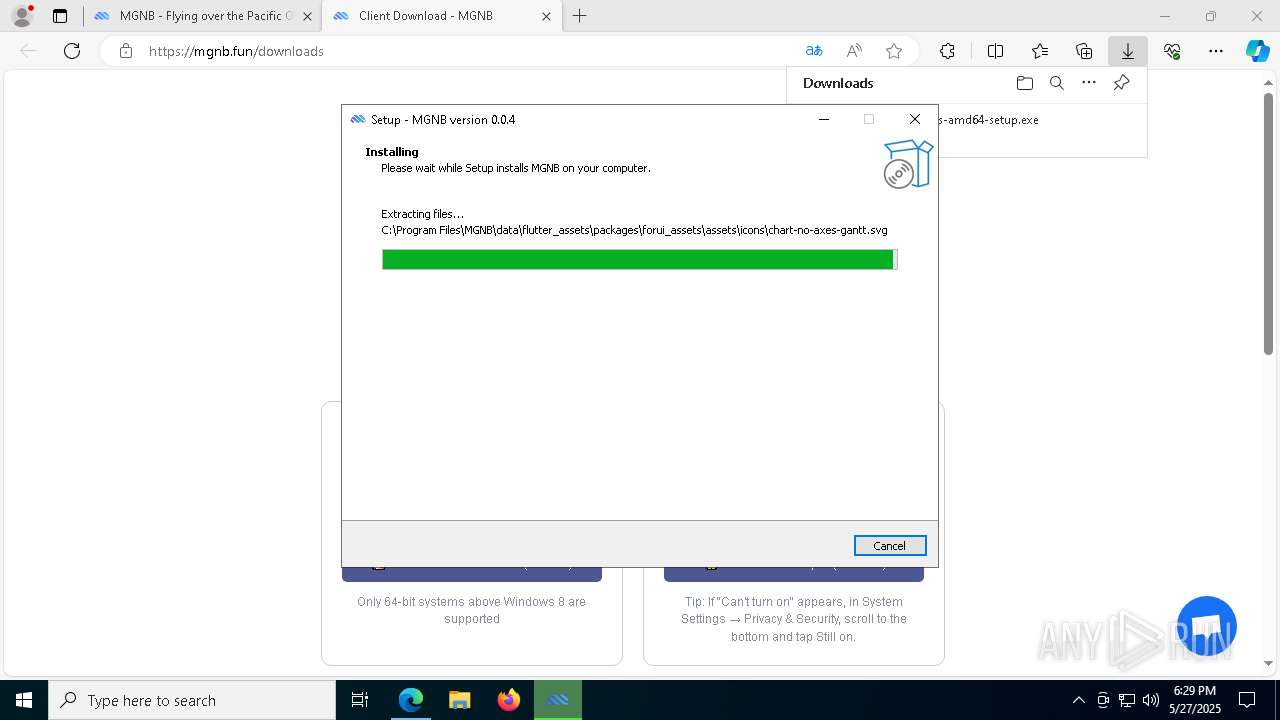This screenshot has width=1280, height=720.
Task: Close the Client Download tab
Action: 546,16
